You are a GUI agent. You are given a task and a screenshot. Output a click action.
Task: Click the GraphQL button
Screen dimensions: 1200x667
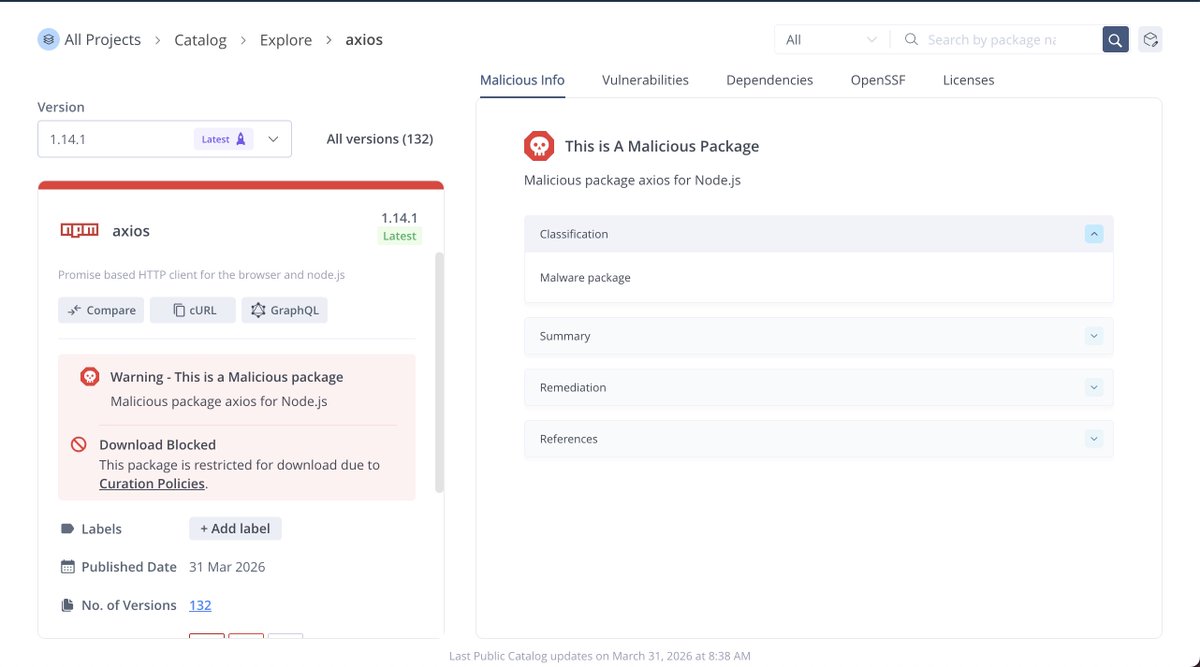point(284,310)
